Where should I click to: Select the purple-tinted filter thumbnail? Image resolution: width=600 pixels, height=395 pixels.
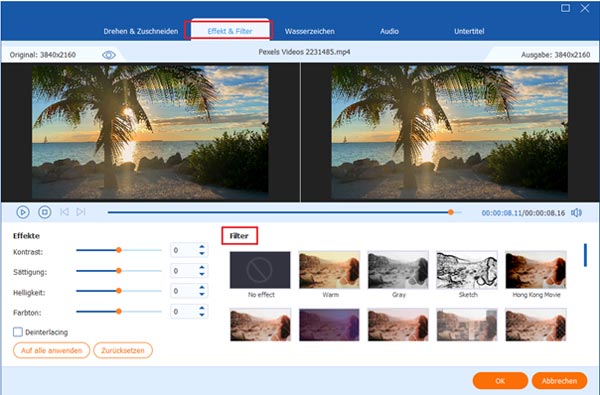pyautogui.click(x=329, y=325)
